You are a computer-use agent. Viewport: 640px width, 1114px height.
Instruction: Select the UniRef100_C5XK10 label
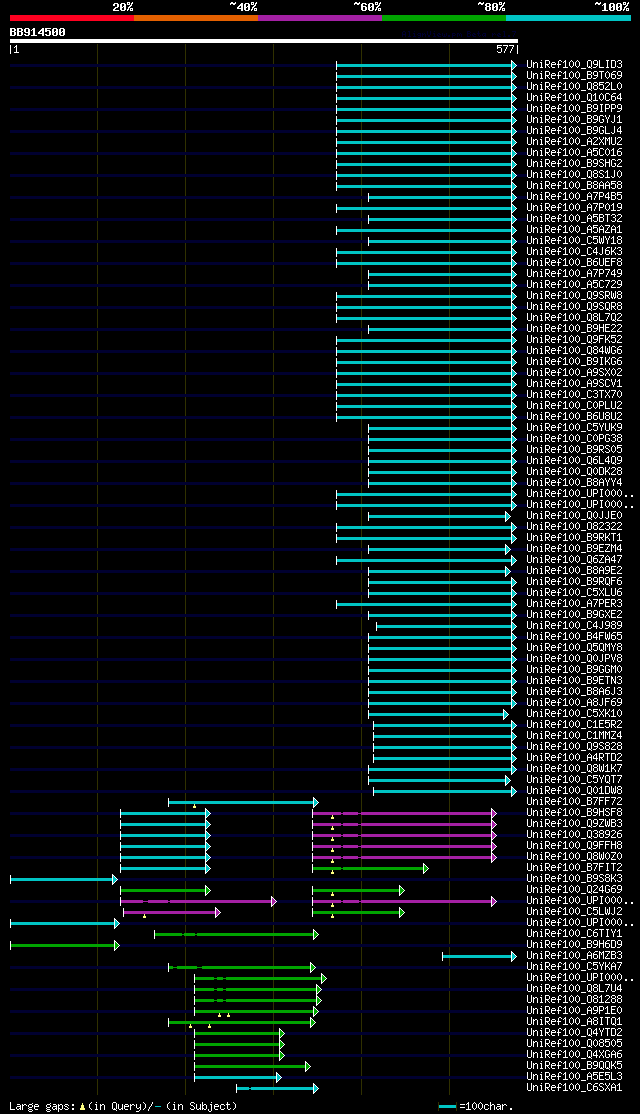(x=575, y=714)
